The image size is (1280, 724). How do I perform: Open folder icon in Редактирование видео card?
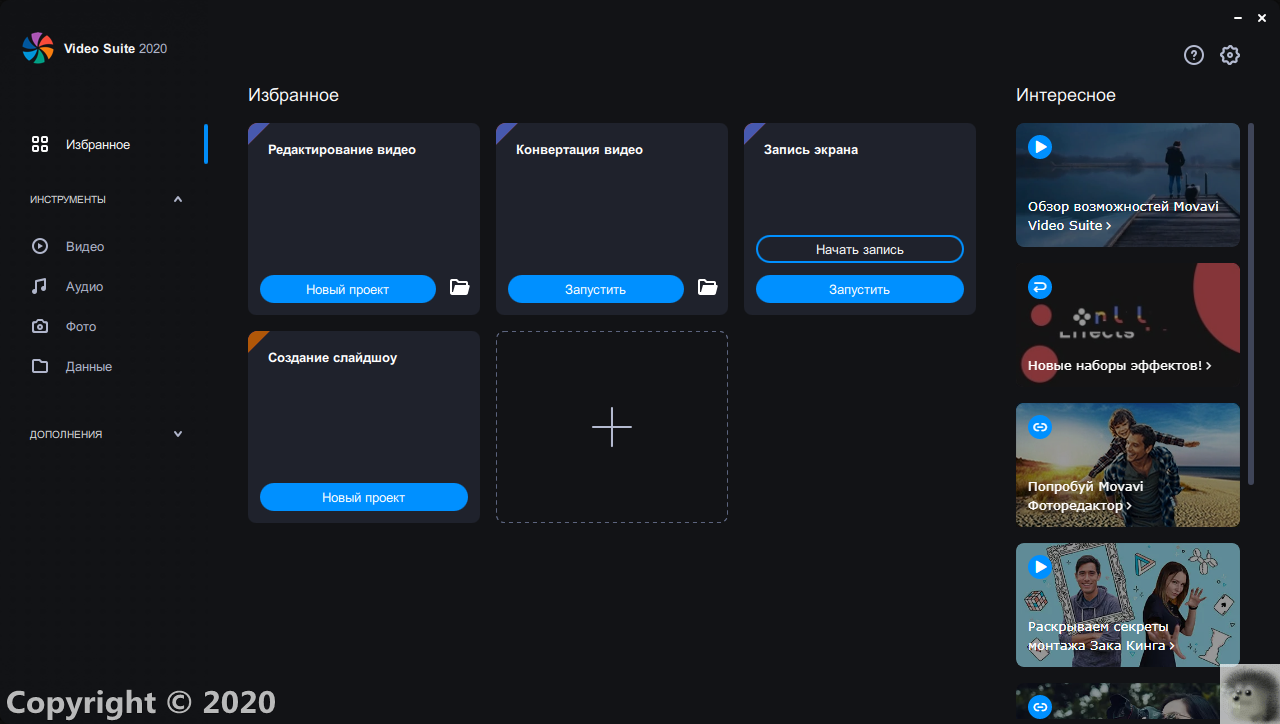459,288
